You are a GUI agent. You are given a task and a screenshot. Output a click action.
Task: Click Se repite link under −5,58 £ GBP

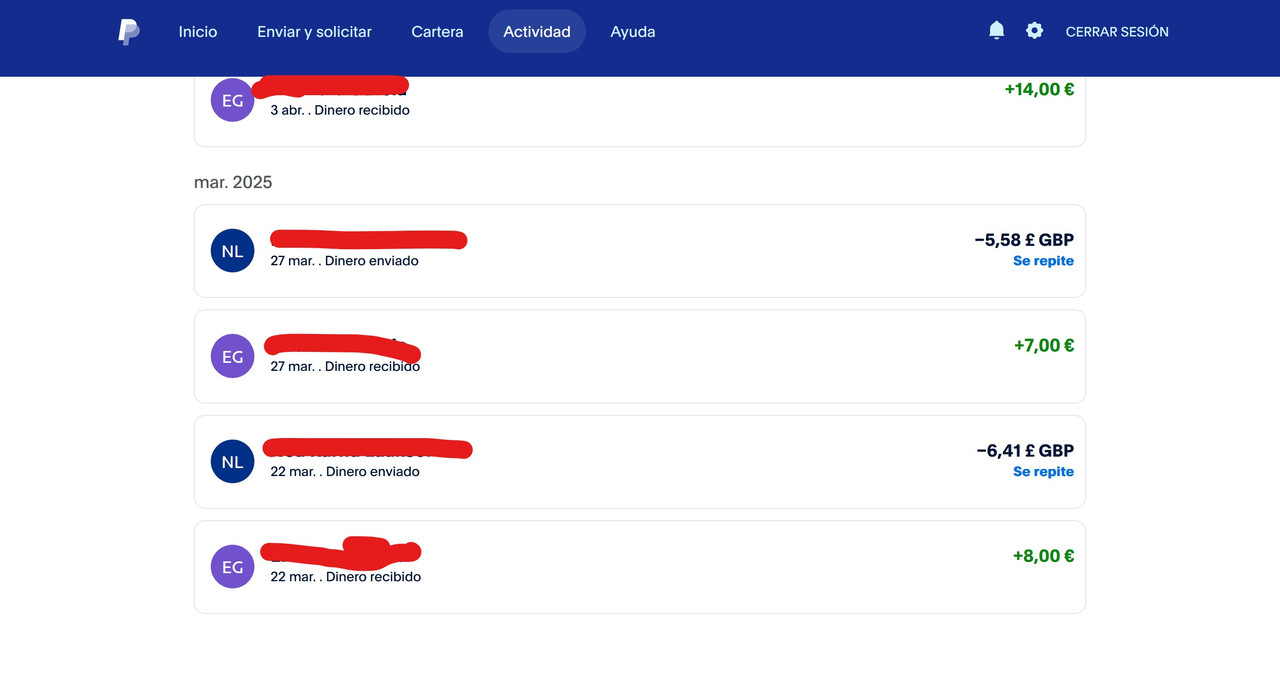[x=1043, y=261]
